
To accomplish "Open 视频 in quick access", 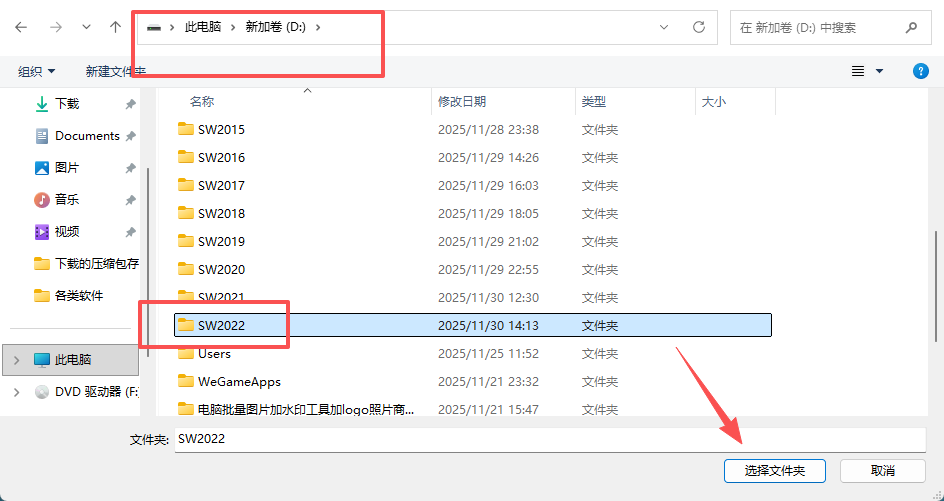I will [x=67, y=232].
